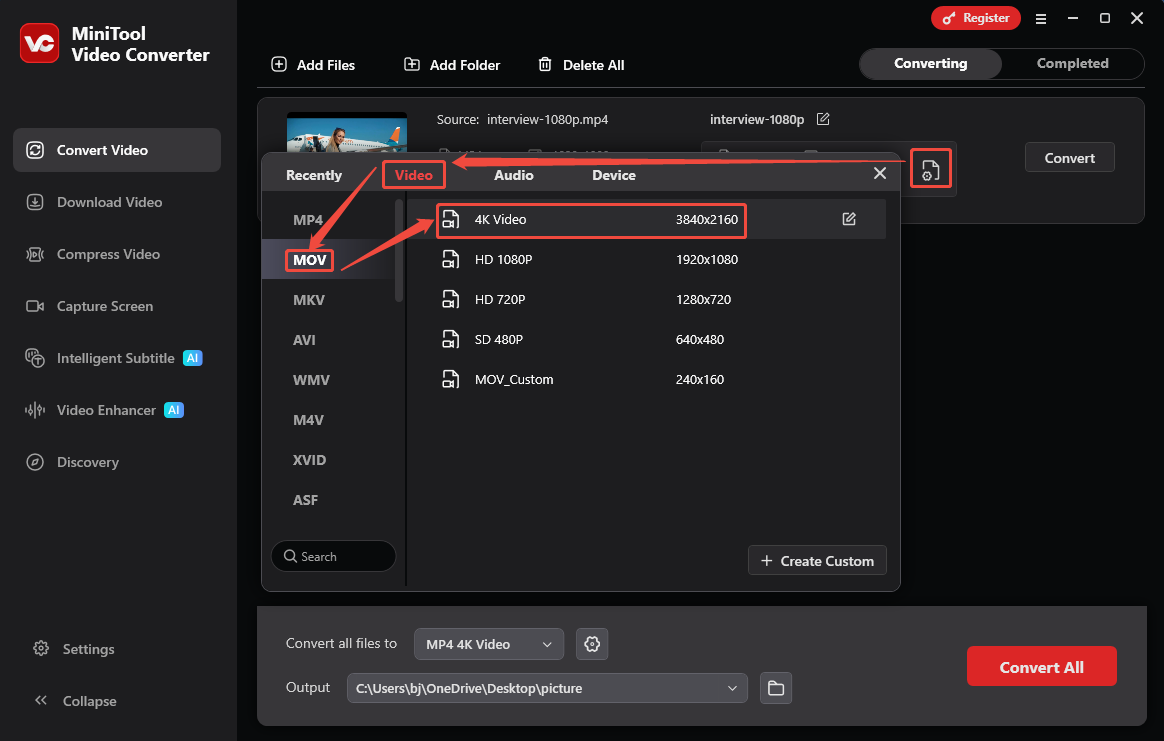This screenshot has height=741, width=1164.
Task: Click the Intelligent Subtitle AI badge
Action: coord(193,358)
